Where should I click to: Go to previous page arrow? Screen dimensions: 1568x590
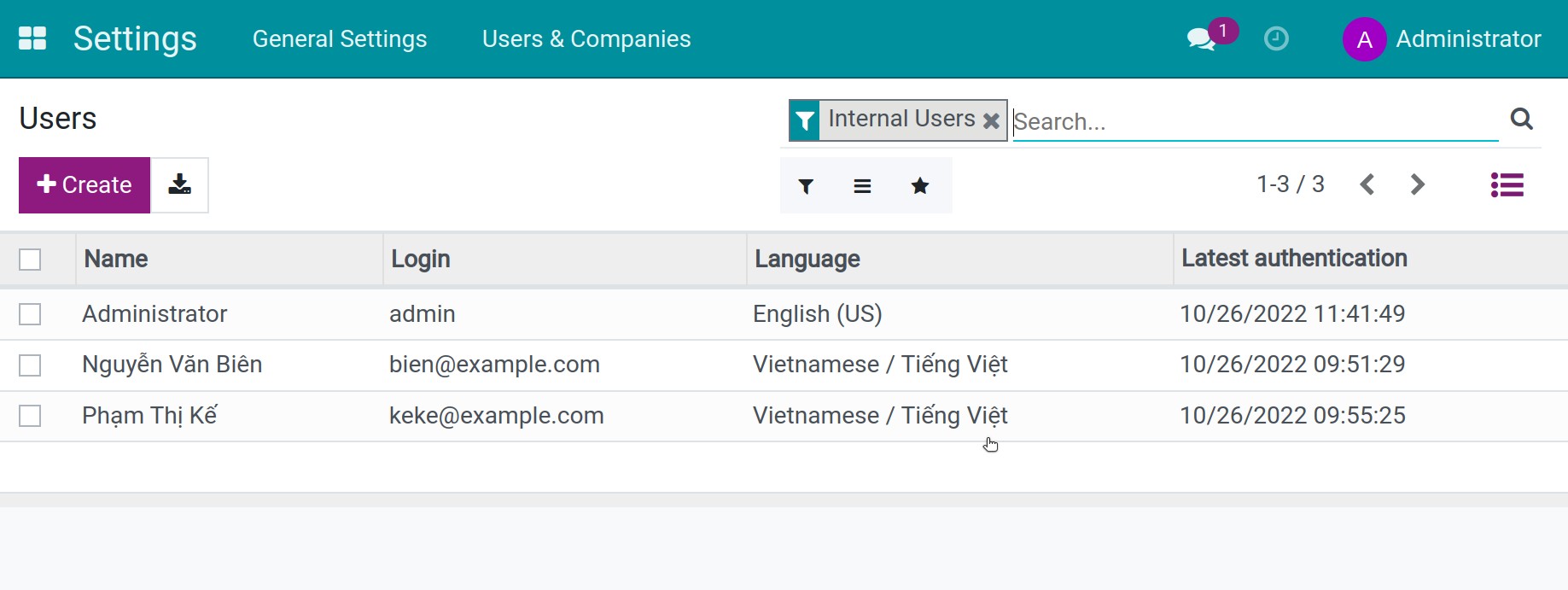point(1367,184)
